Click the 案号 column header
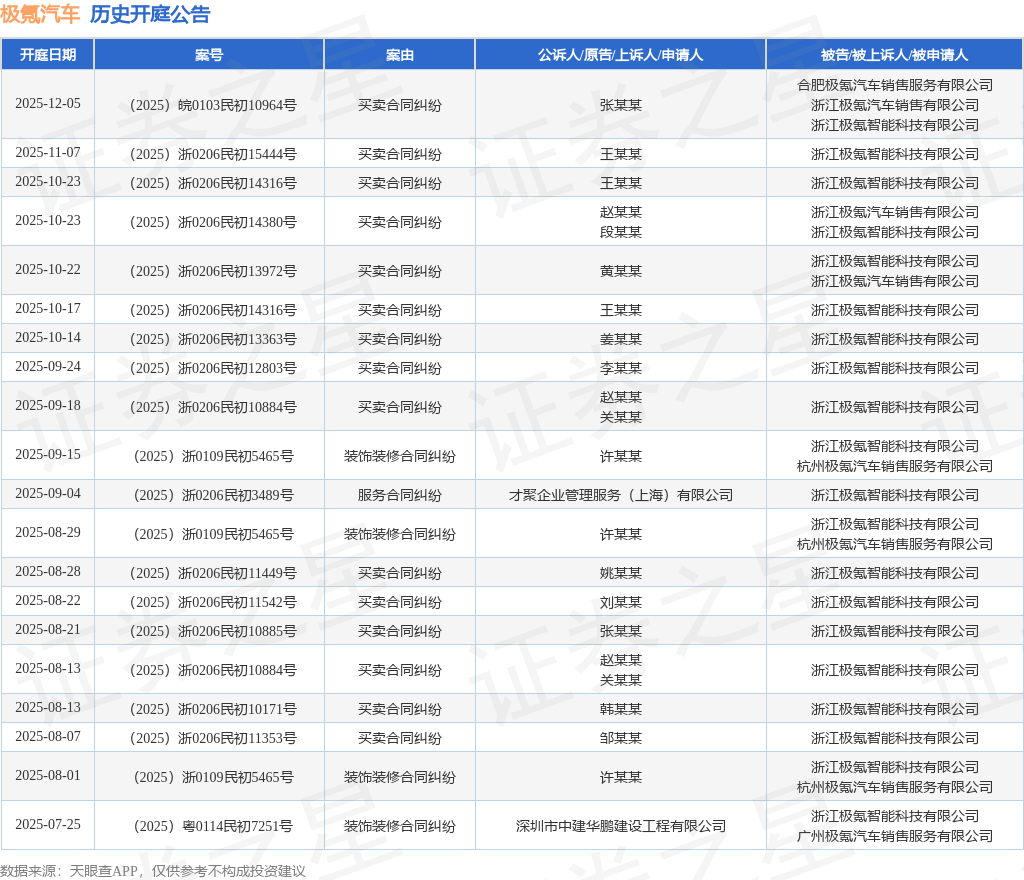The image size is (1024, 880). tap(209, 55)
